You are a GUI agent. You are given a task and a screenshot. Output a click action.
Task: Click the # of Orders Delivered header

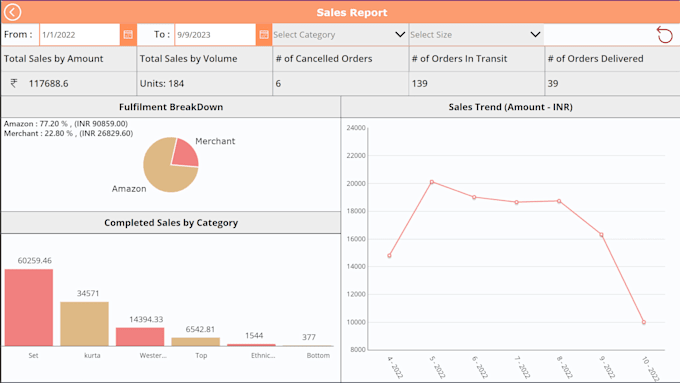pyautogui.click(x=595, y=59)
